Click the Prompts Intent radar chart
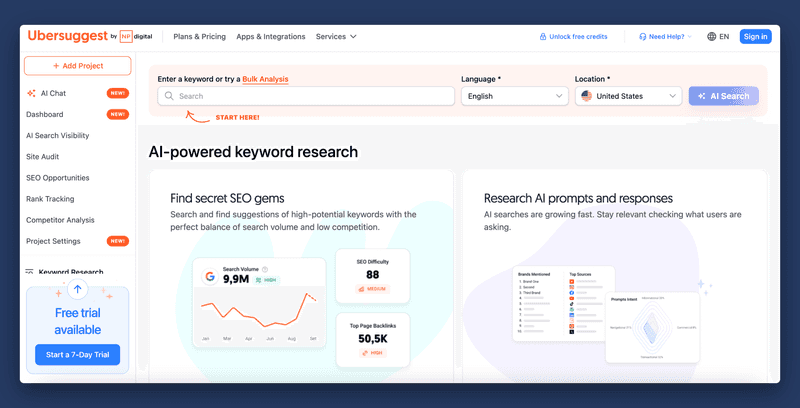Image resolution: width=800 pixels, height=408 pixels. coord(652,327)
